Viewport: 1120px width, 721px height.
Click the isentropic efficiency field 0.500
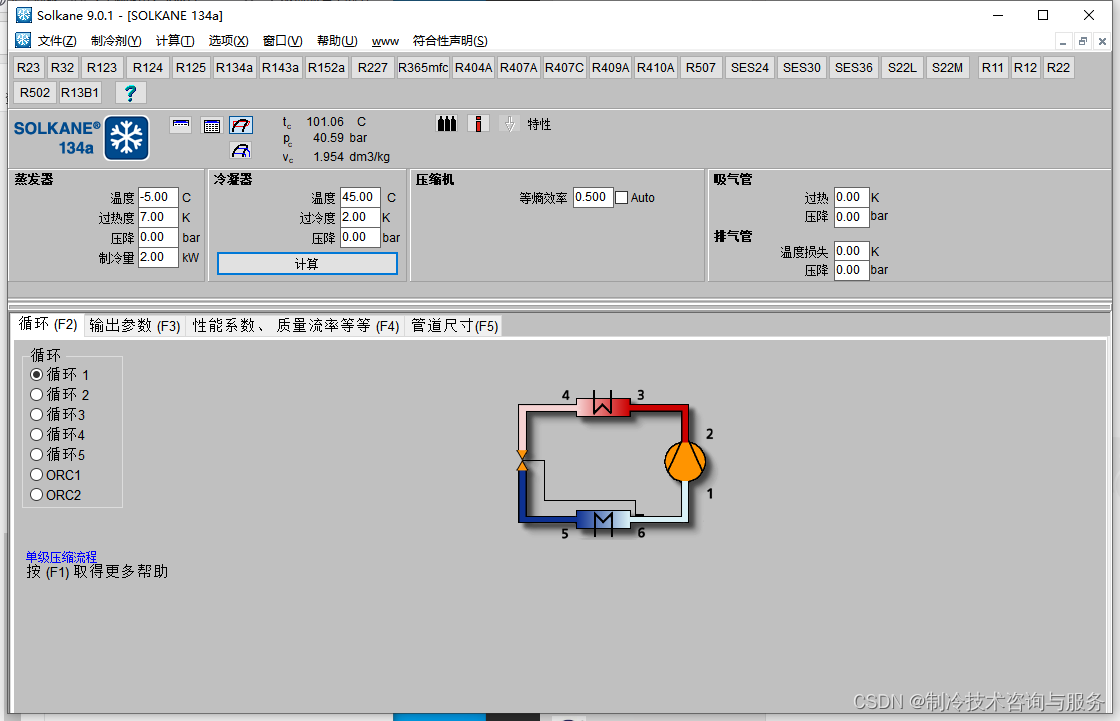pyautogui.click(x=593, y=197)
